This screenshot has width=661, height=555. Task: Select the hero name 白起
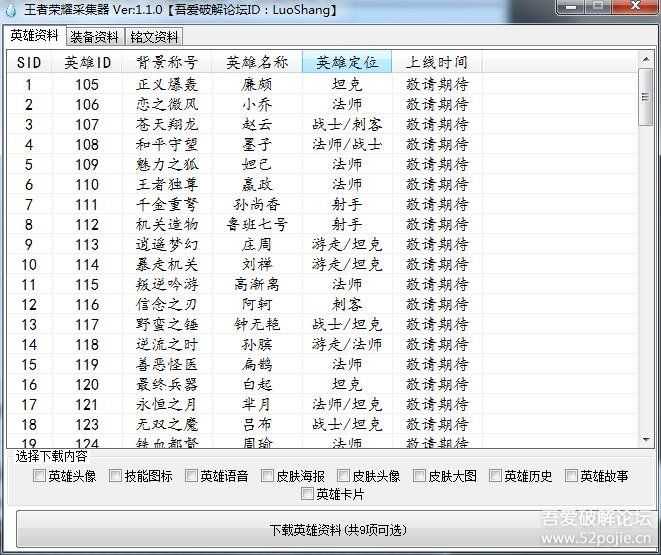257,385
